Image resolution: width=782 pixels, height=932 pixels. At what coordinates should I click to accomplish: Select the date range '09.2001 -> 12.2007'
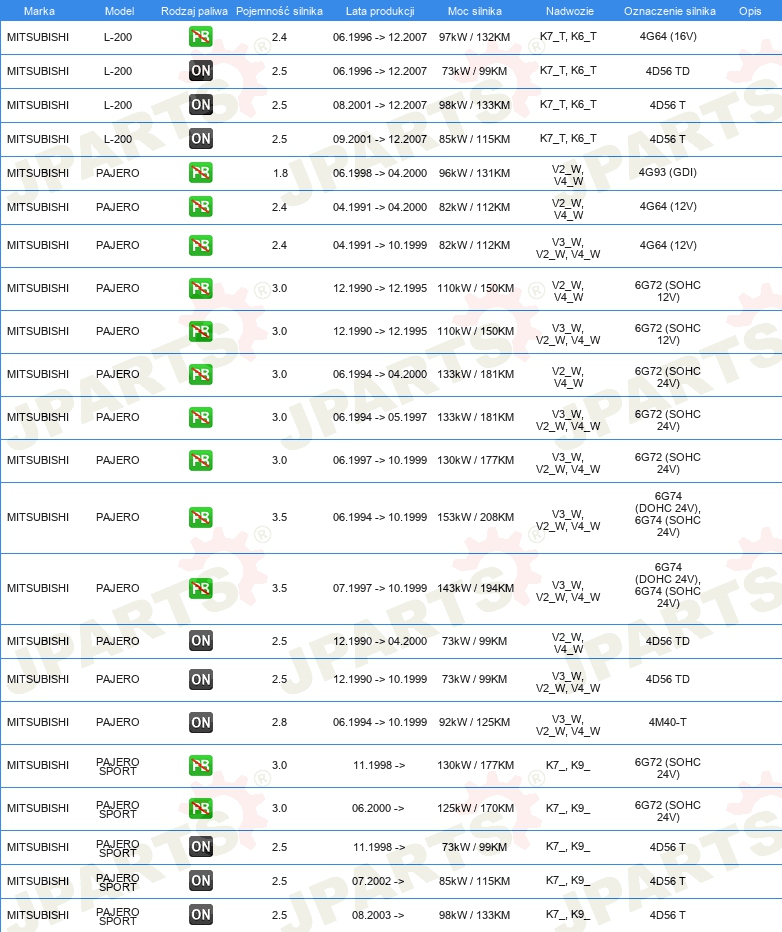point(380,139)
